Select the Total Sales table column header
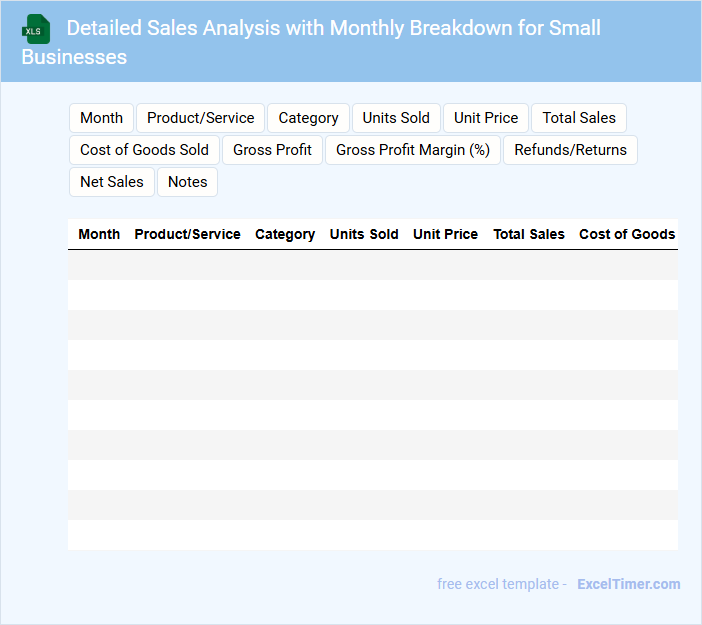This screenshot has width=702, height=625. (x=529, y=234)
